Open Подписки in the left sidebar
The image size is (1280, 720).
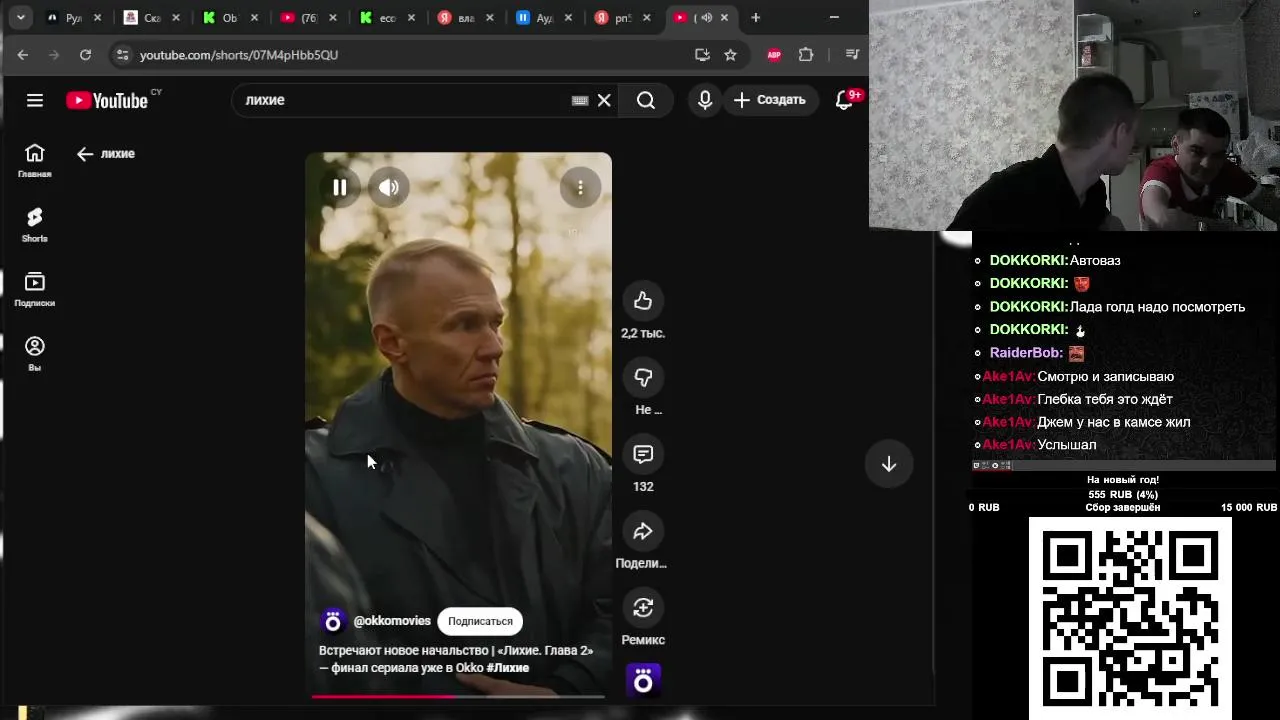pos(34,290)
